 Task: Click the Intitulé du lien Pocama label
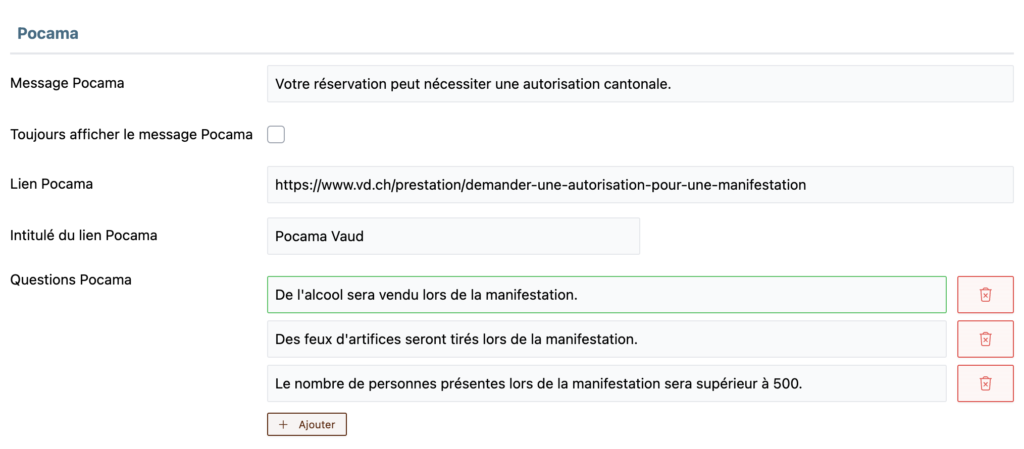point(84,236)
